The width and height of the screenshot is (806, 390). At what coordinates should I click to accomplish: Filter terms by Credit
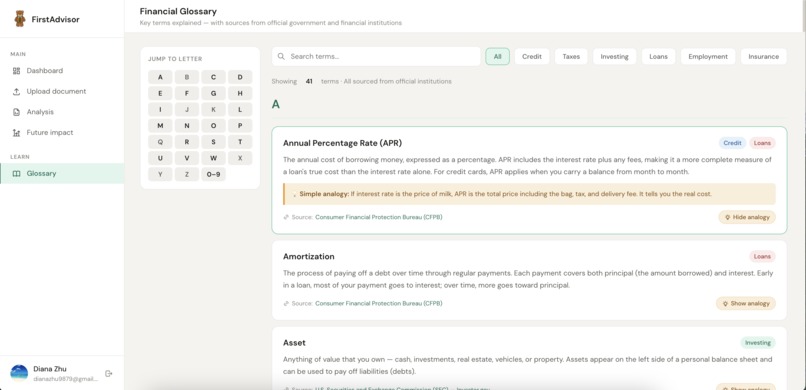[x=532, y=57]
